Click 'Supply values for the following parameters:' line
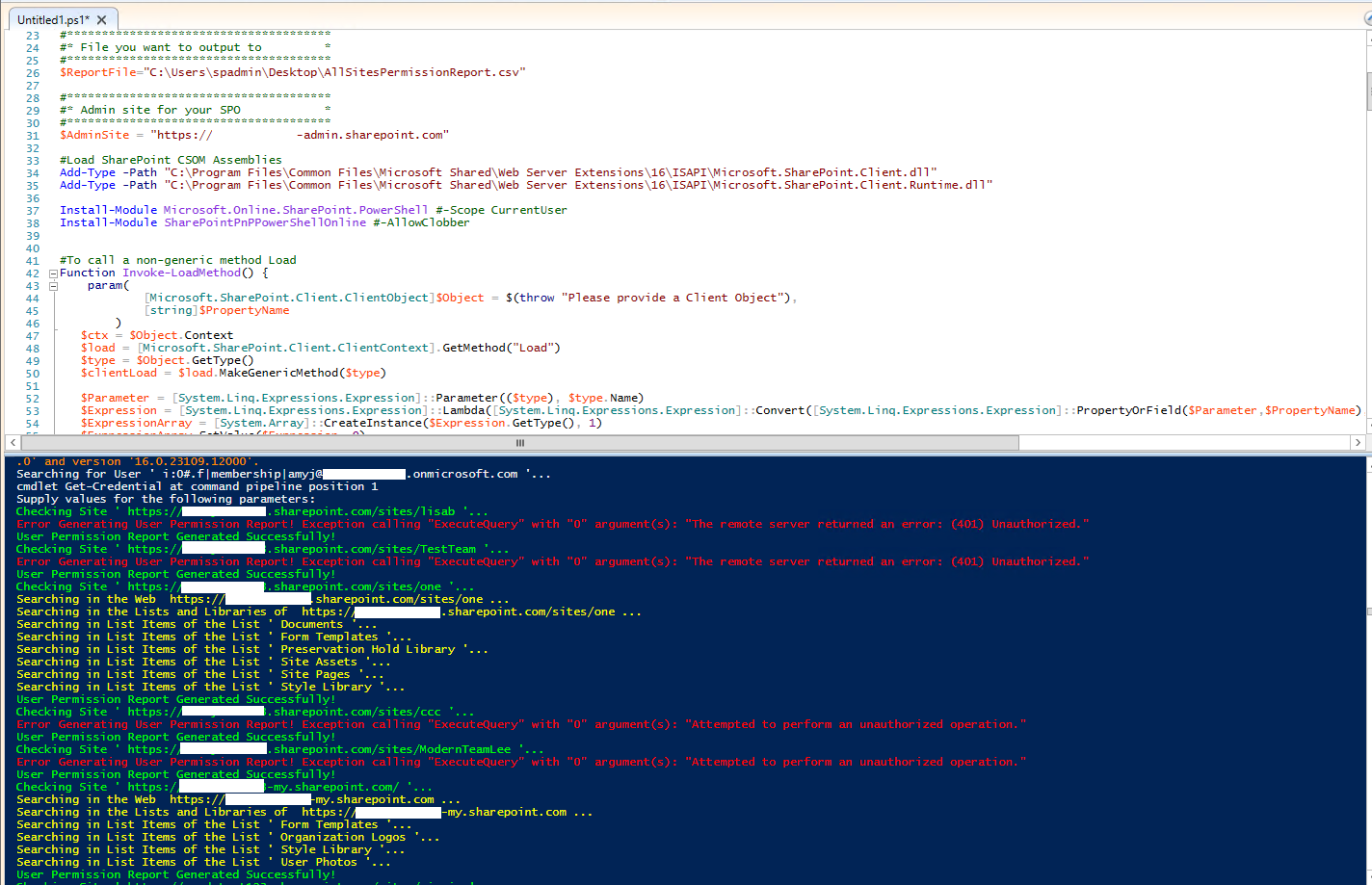The width and height of the screenshot is (1372, 885). point(166,500)
